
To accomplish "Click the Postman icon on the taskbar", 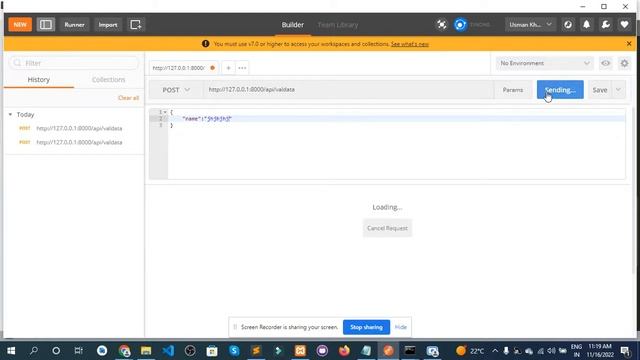I will [x=388, y=351].
